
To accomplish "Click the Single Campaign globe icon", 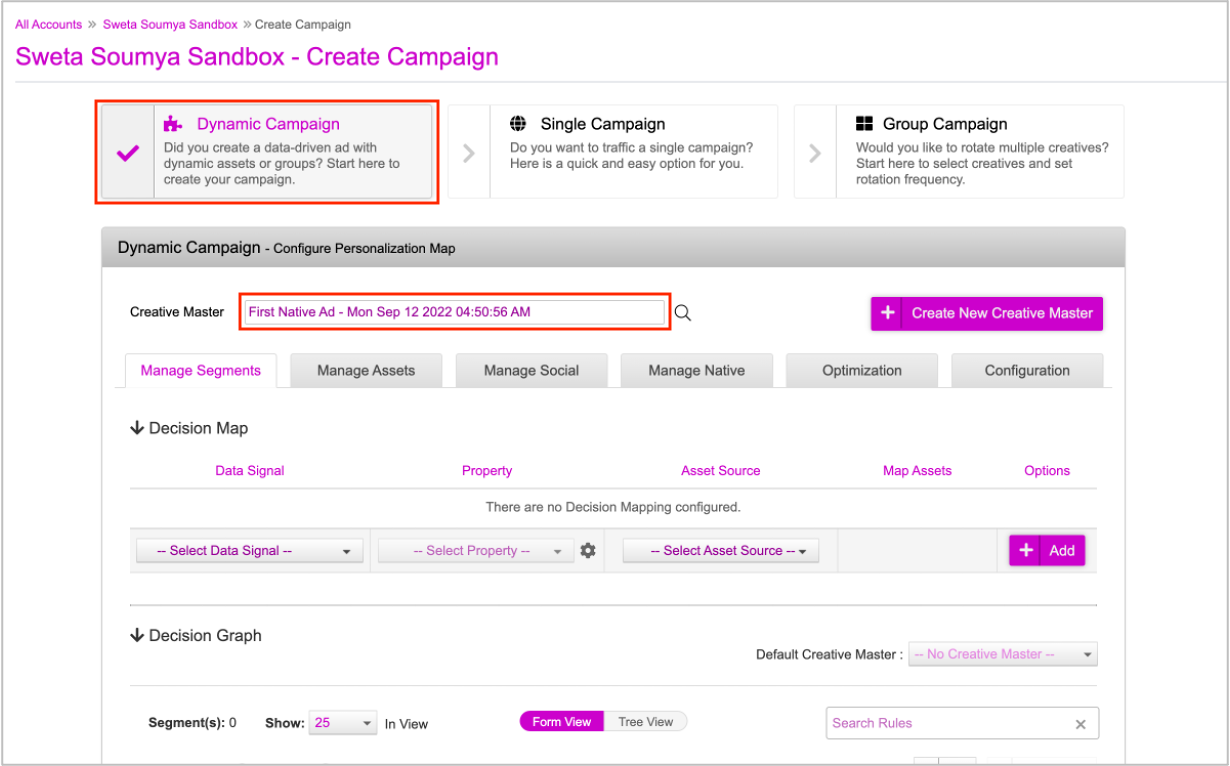I will (x=518, y=124).
